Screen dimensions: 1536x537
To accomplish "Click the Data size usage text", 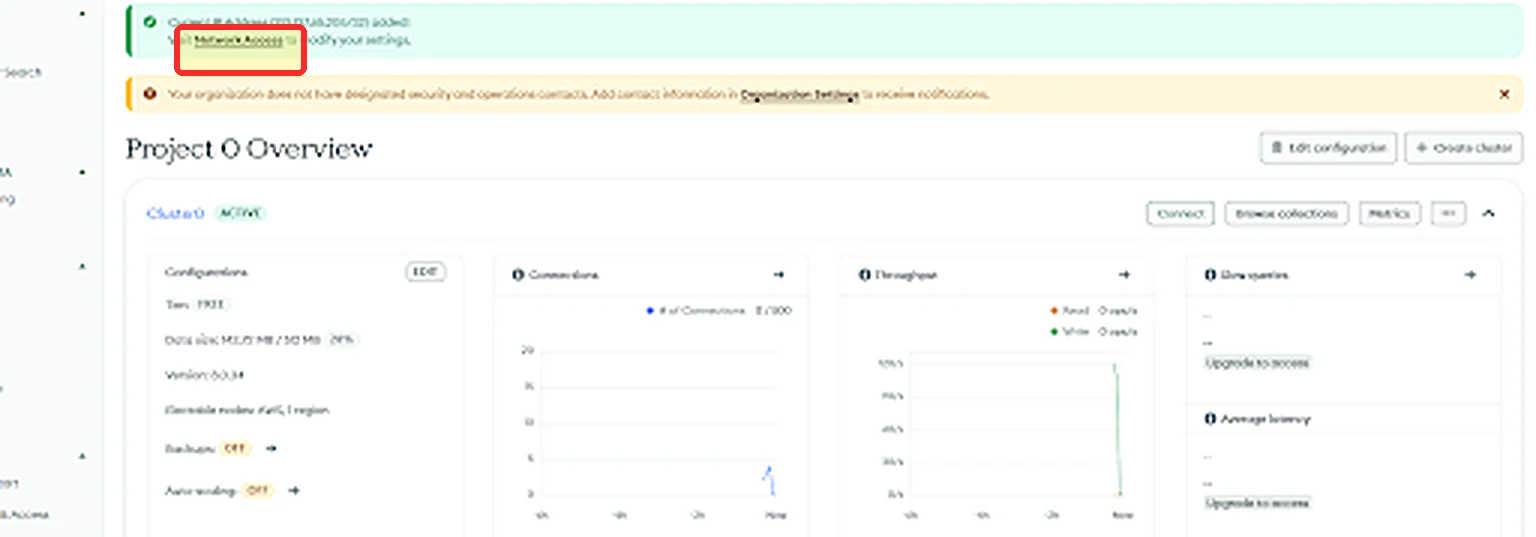I will coord(261,340).
